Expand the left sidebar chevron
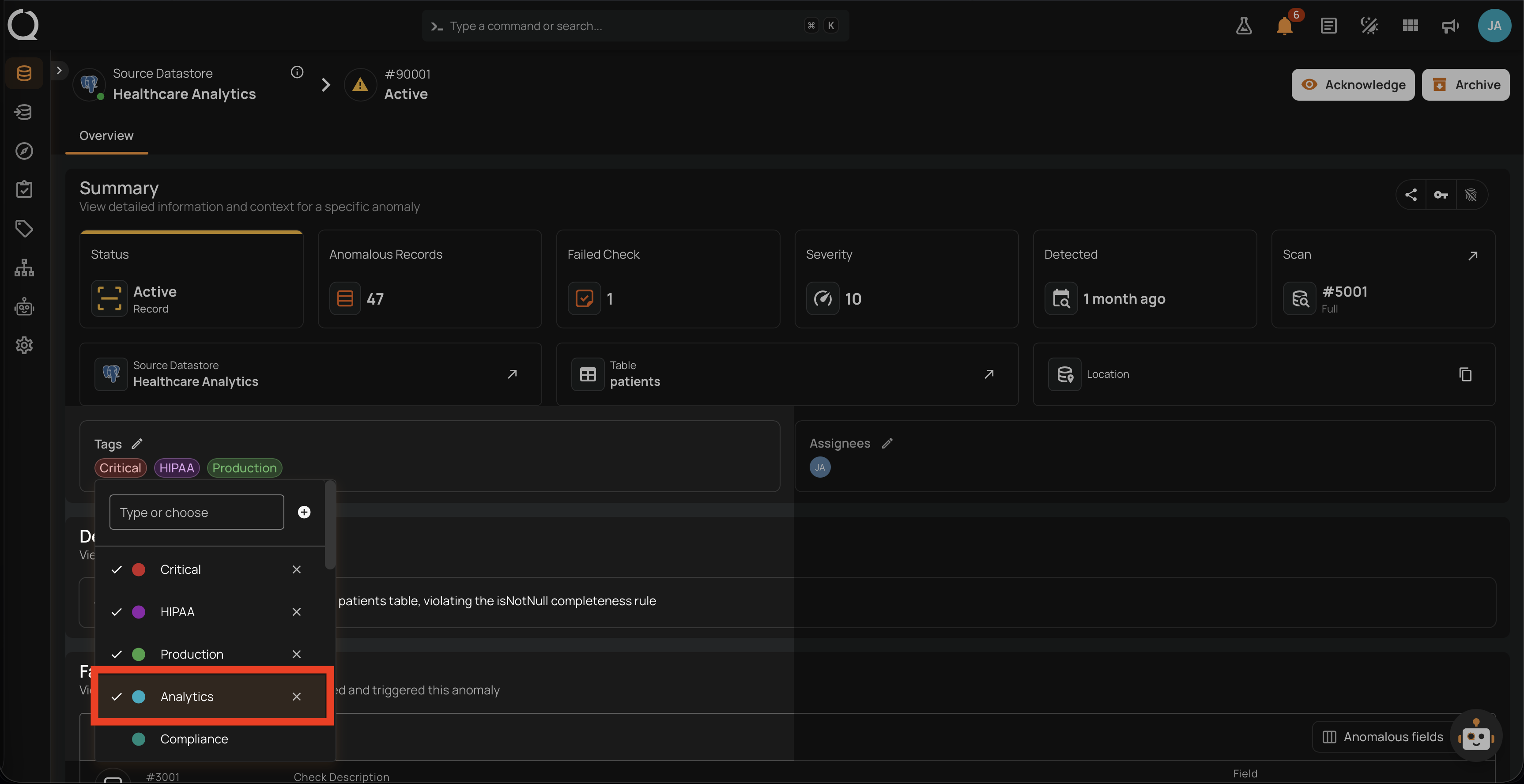Screen dimensions: 1524x784 [59, 70]
